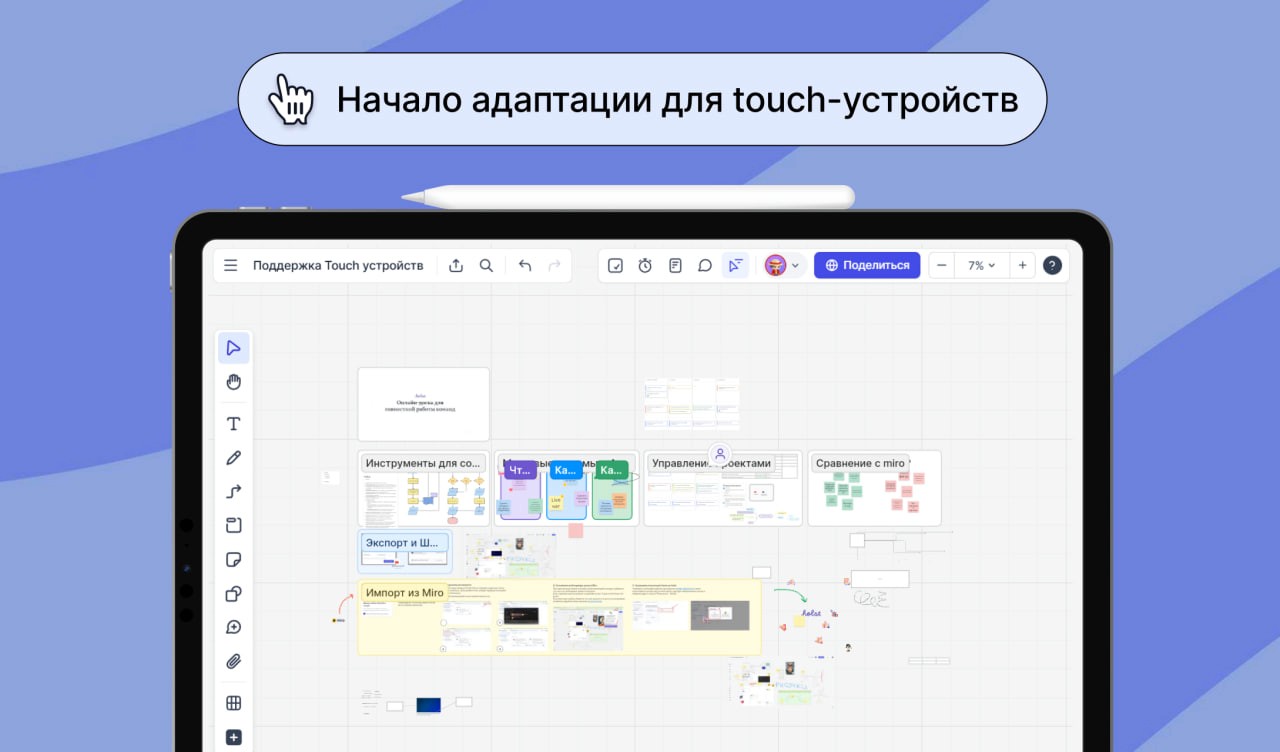Image resolution: width=1280 pixels, height=752 pixels.
Task: Select the pink square sticky on canvas
Action: [x=576, y=531]
